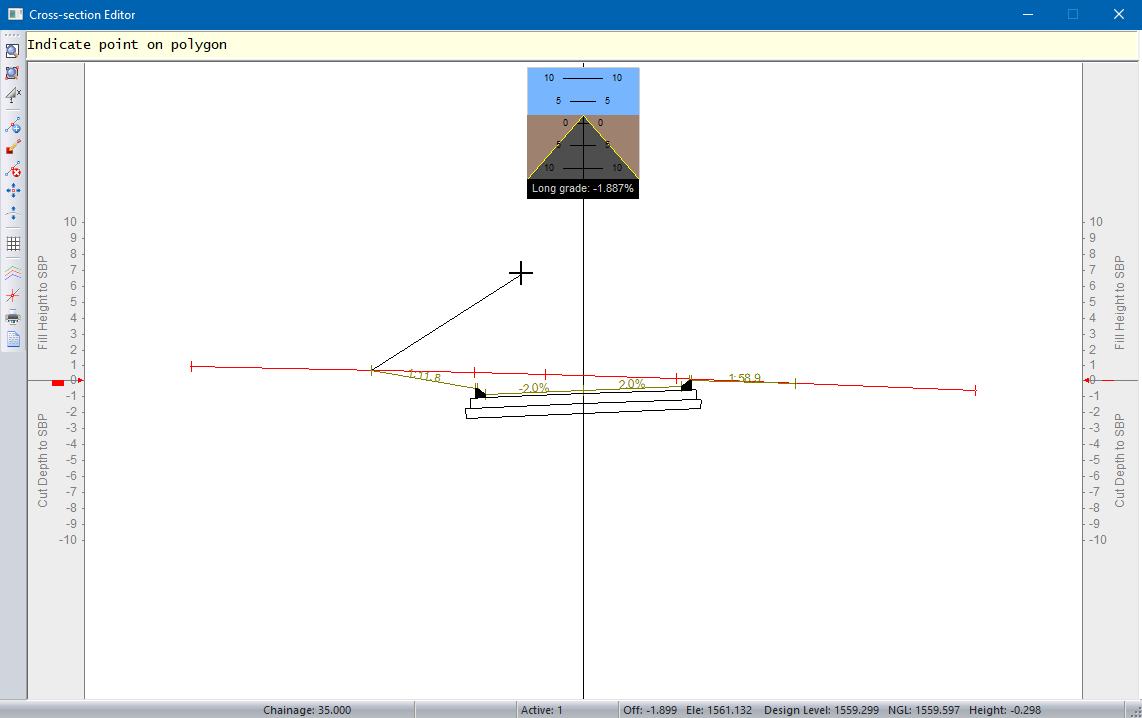Select the edit point pencil tool
This screenshot has width=1142, height=718.
pyautogui.click(x=13, y=147)
